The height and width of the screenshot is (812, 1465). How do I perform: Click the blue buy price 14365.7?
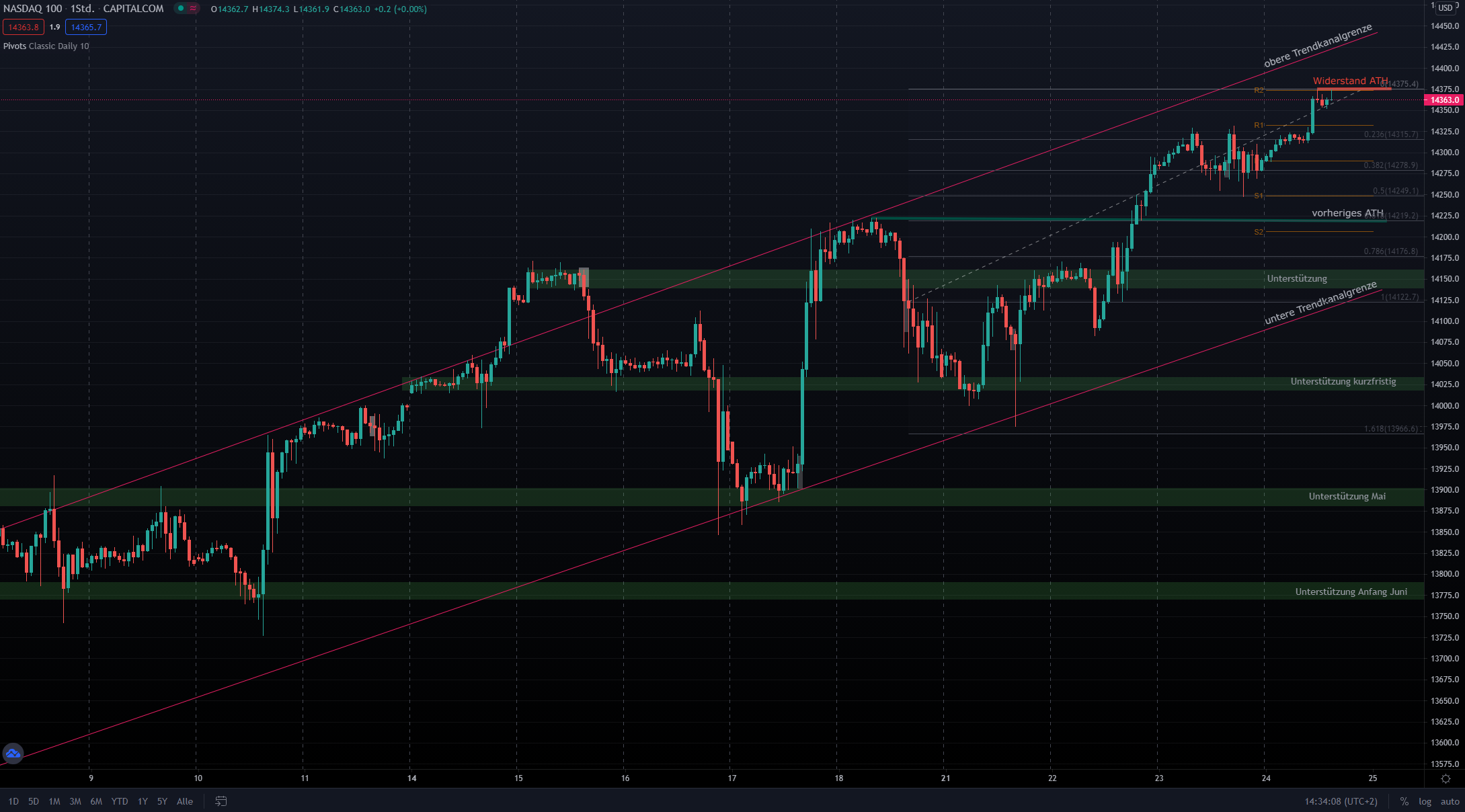click(86, 27)
